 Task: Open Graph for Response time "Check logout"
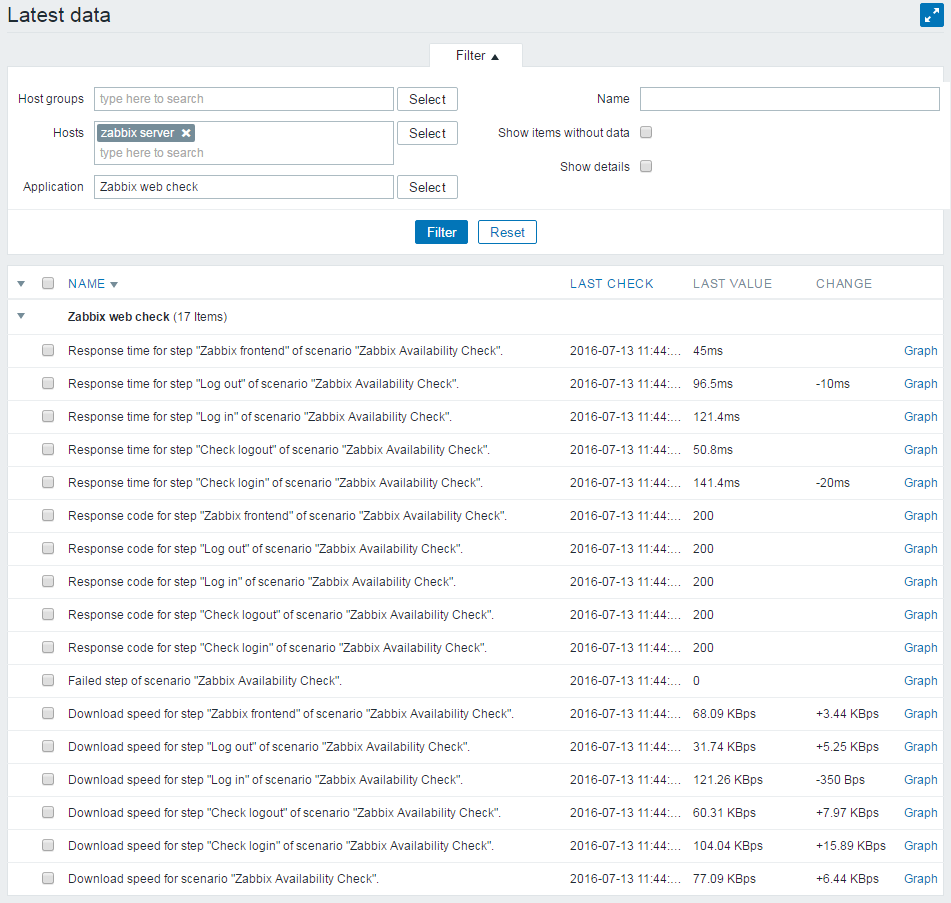920,450
